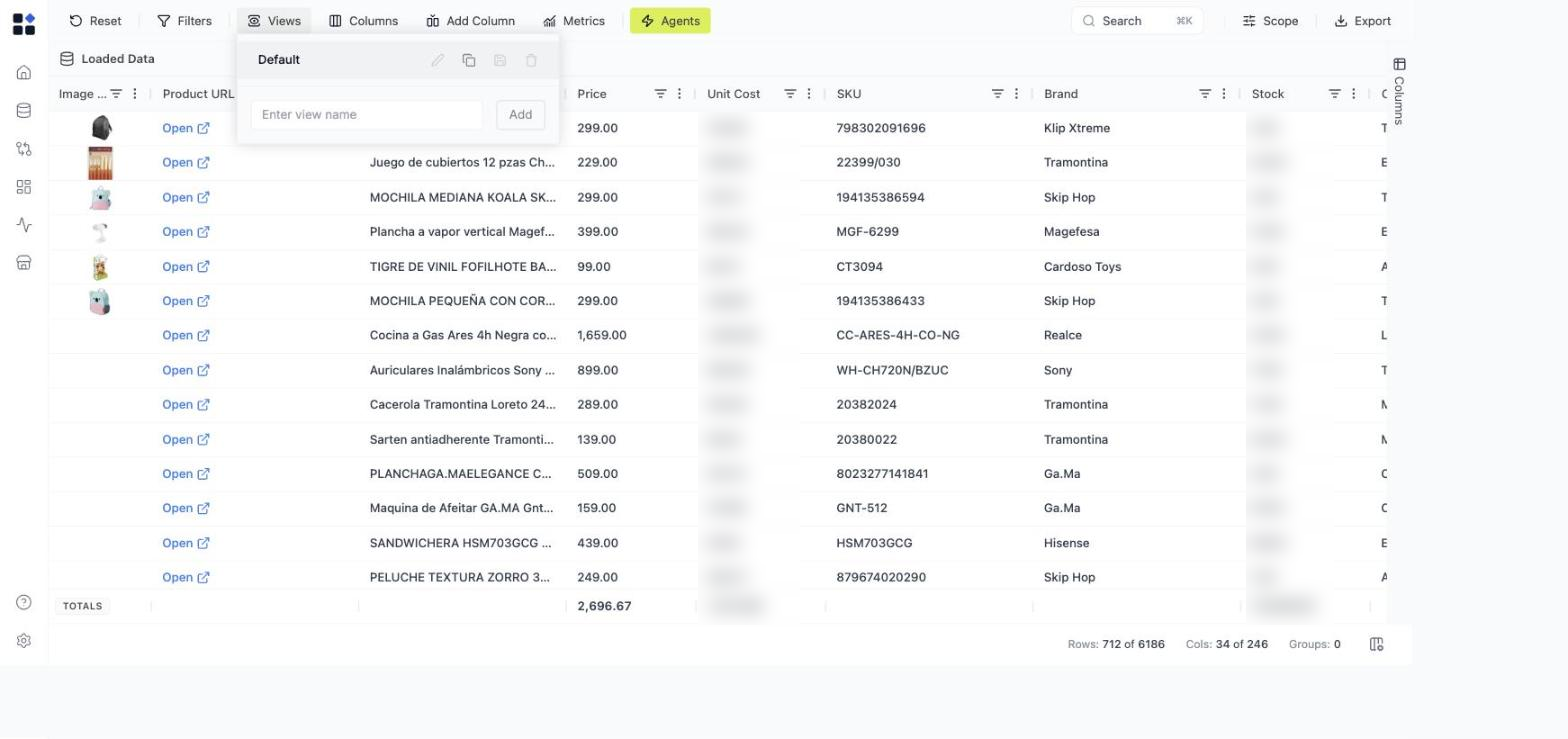Open the Stock column three-dot menu

click(1354, 94)
